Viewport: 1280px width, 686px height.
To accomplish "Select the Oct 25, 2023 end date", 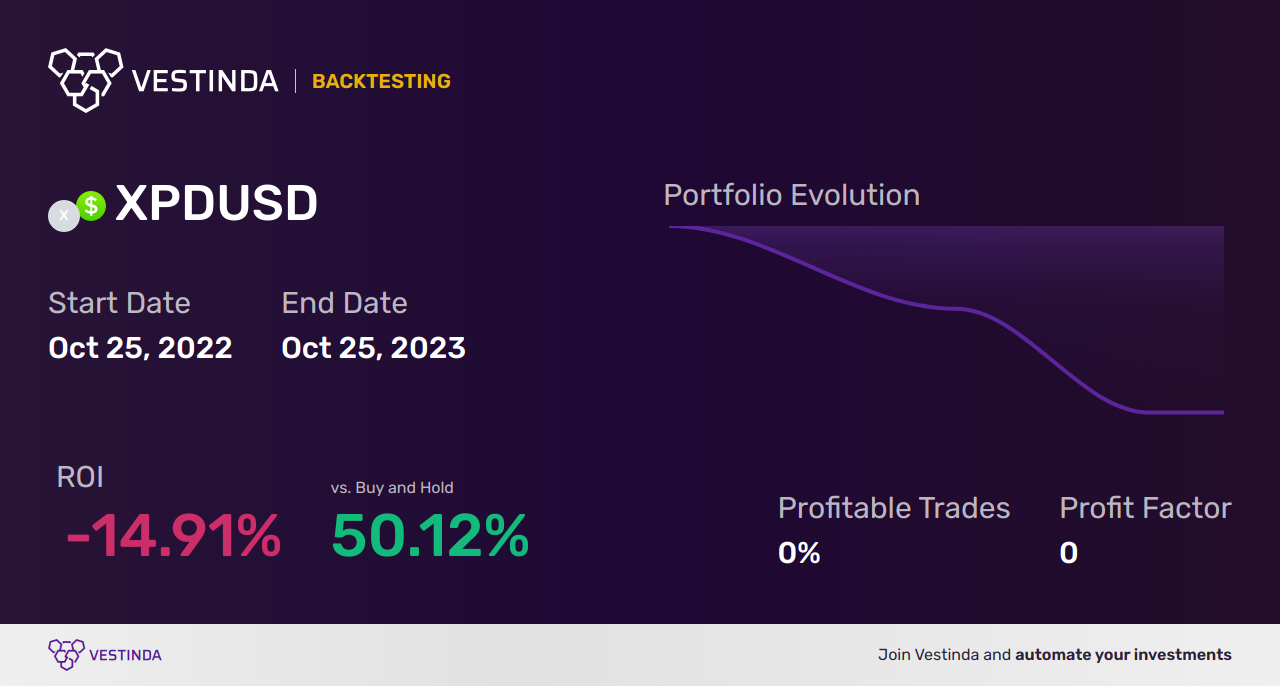I will (373, 348).
